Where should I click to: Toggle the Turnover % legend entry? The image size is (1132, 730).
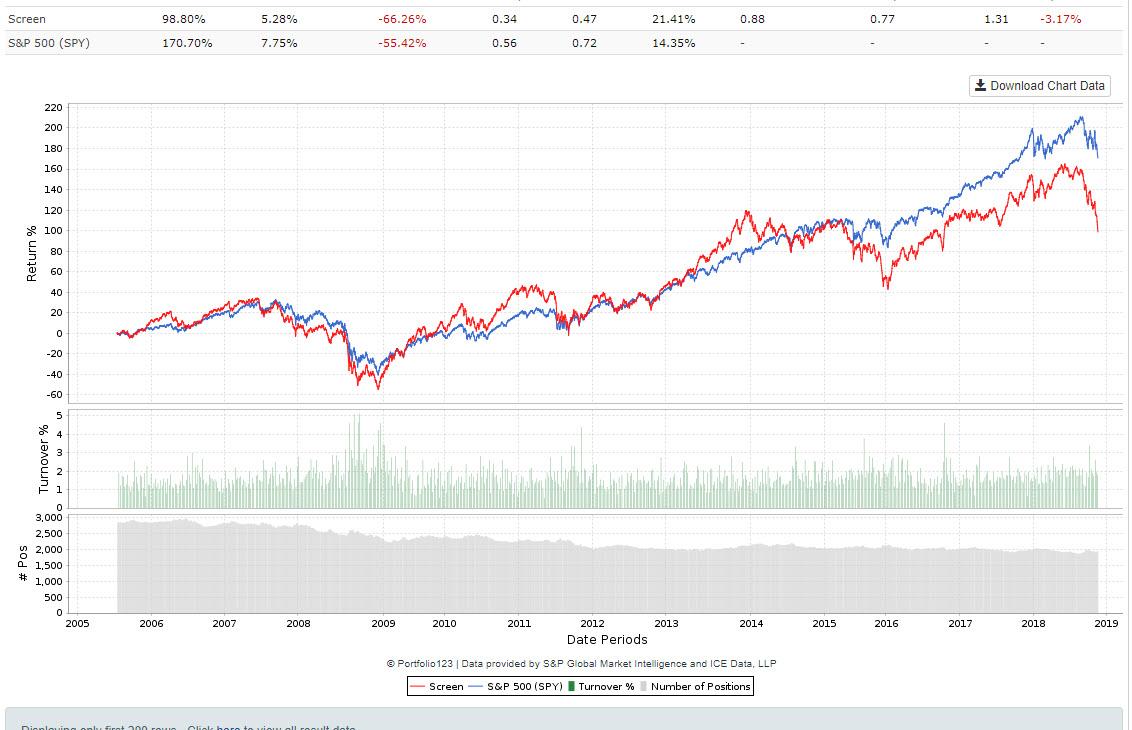click(x=601, y=687)
